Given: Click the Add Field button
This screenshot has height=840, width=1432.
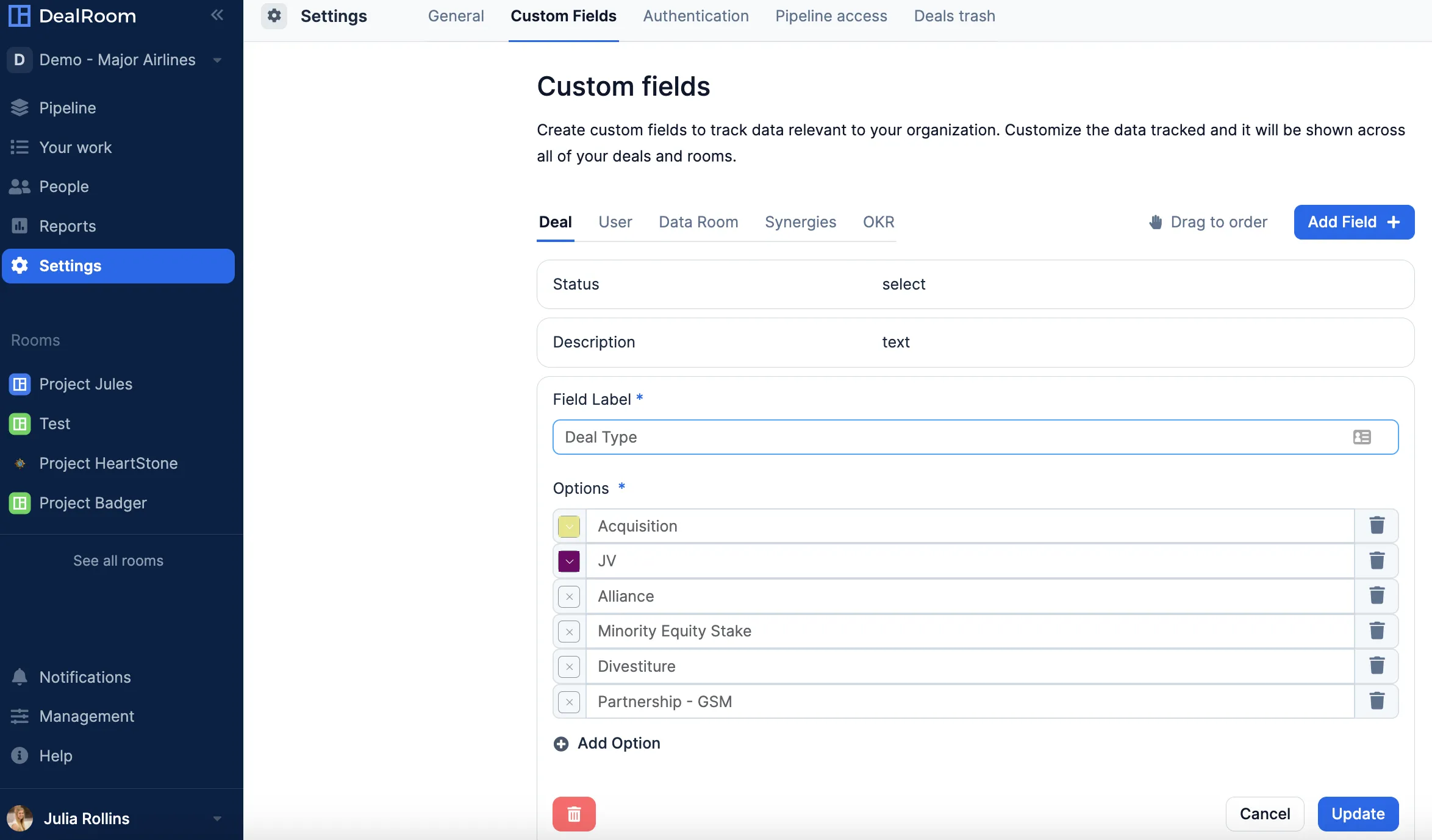Looking at the screenshot, I should pos(1353,222).
